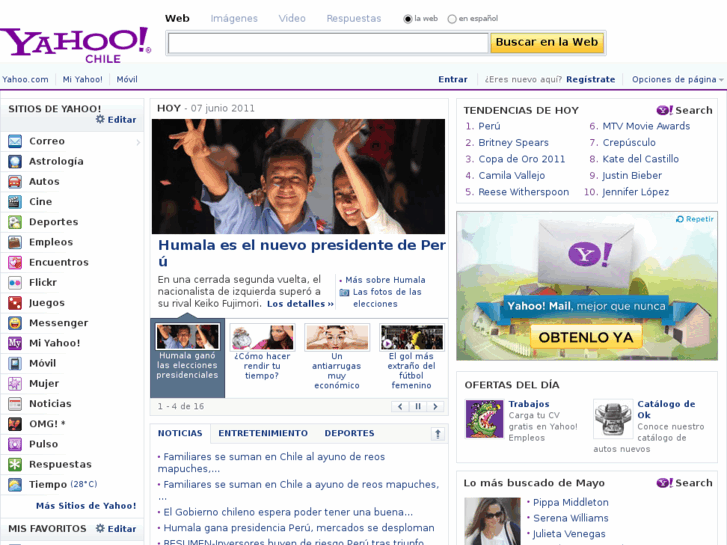Click the OBTENLO YA button

(586, 337)
